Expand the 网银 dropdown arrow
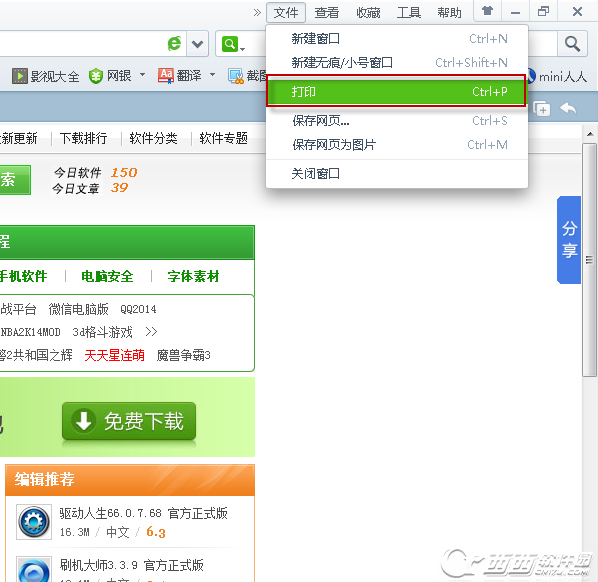The height and width of the screenshot is (582, 598). pyautogui.click(x=142, y=74)
